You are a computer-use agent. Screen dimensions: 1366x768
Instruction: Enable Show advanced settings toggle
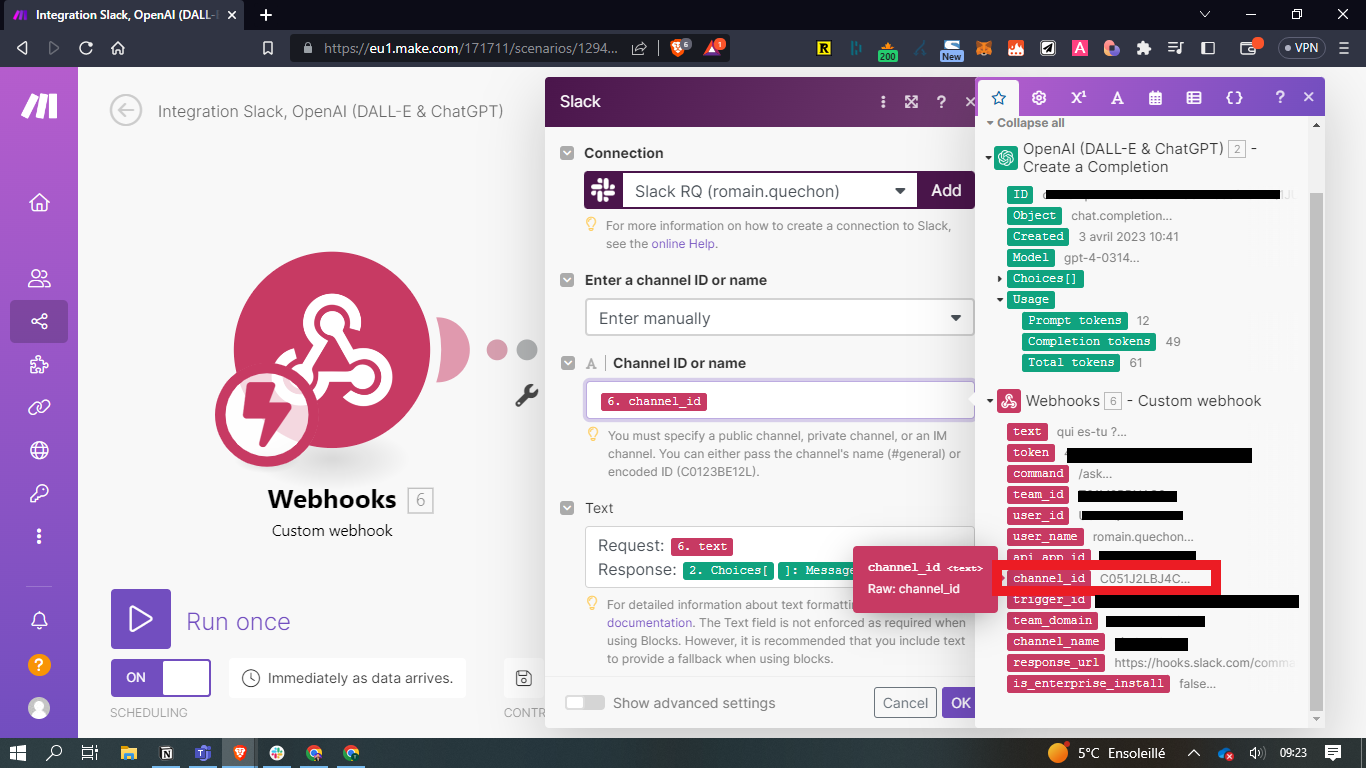pos(585,703)
